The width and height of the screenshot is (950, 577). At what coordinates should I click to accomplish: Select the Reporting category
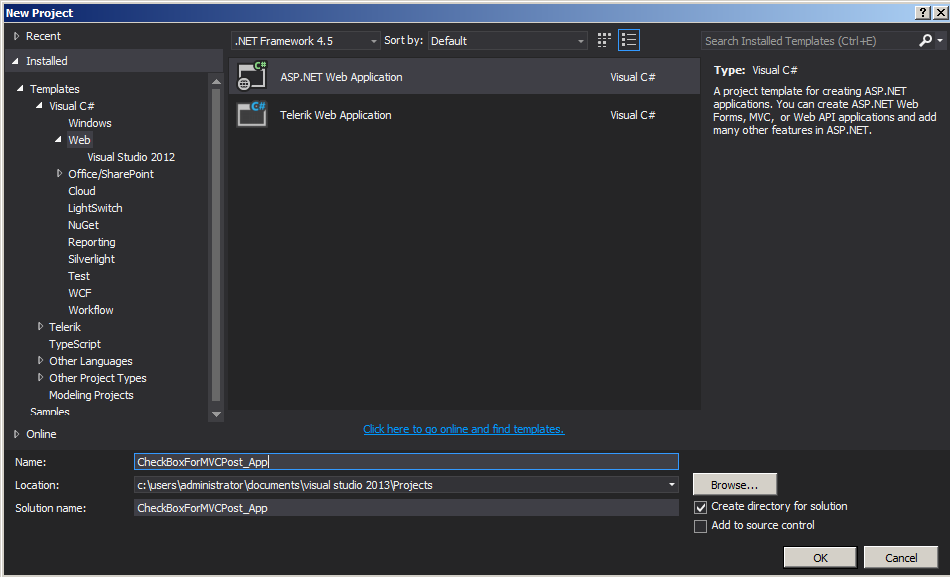coord(91,242)
